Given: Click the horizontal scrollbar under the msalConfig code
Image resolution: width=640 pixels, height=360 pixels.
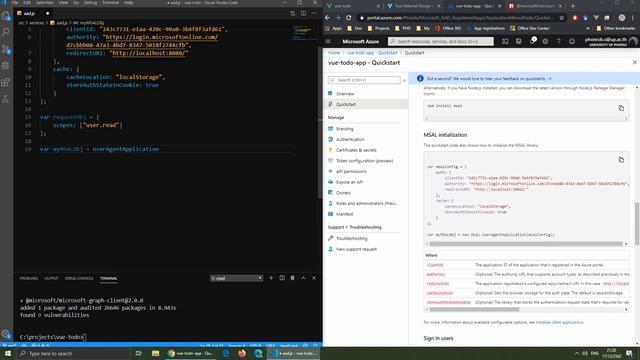Looking at the screenshot, I should [526, 244].
